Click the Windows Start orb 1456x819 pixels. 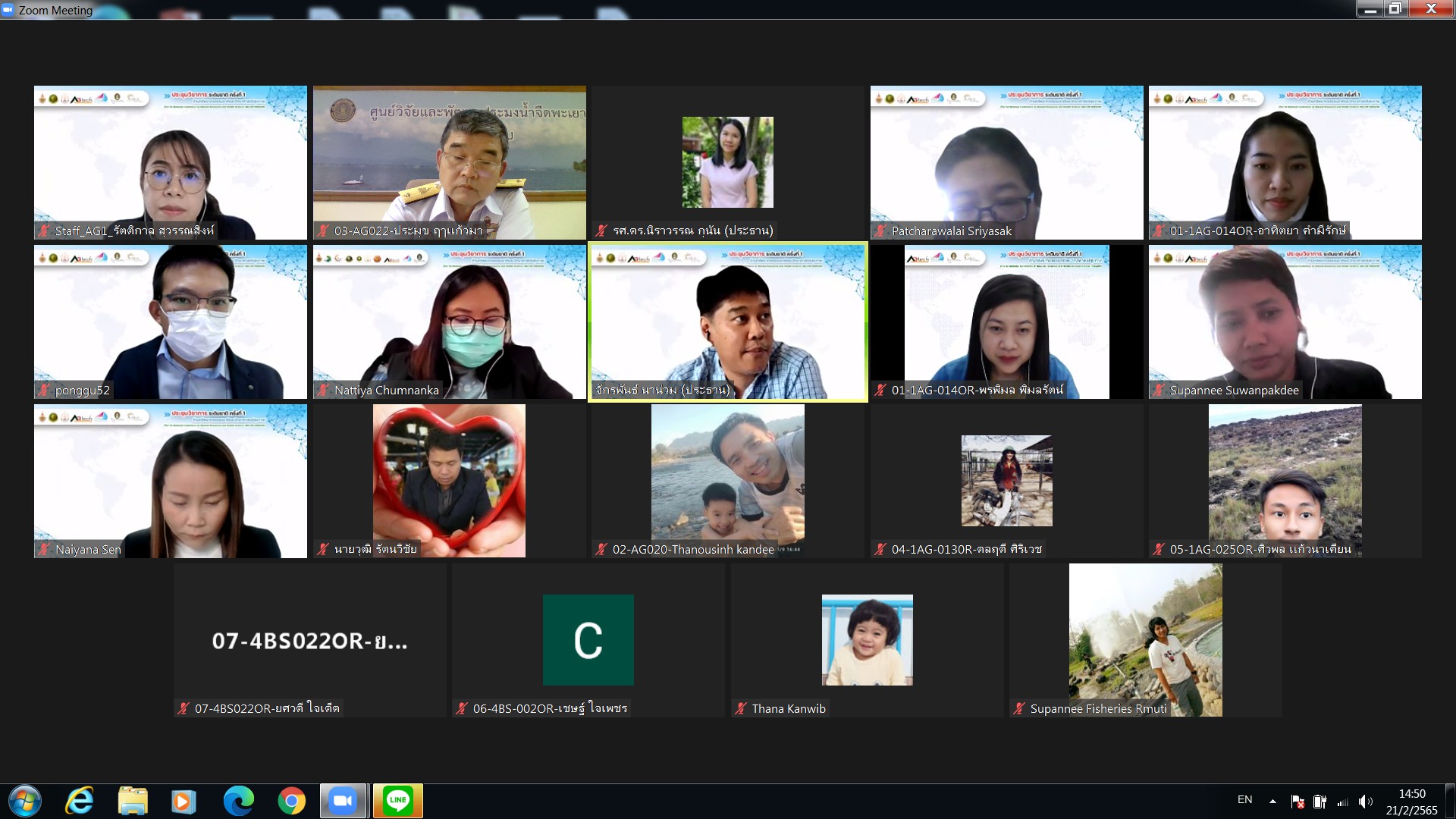(24, 801)
